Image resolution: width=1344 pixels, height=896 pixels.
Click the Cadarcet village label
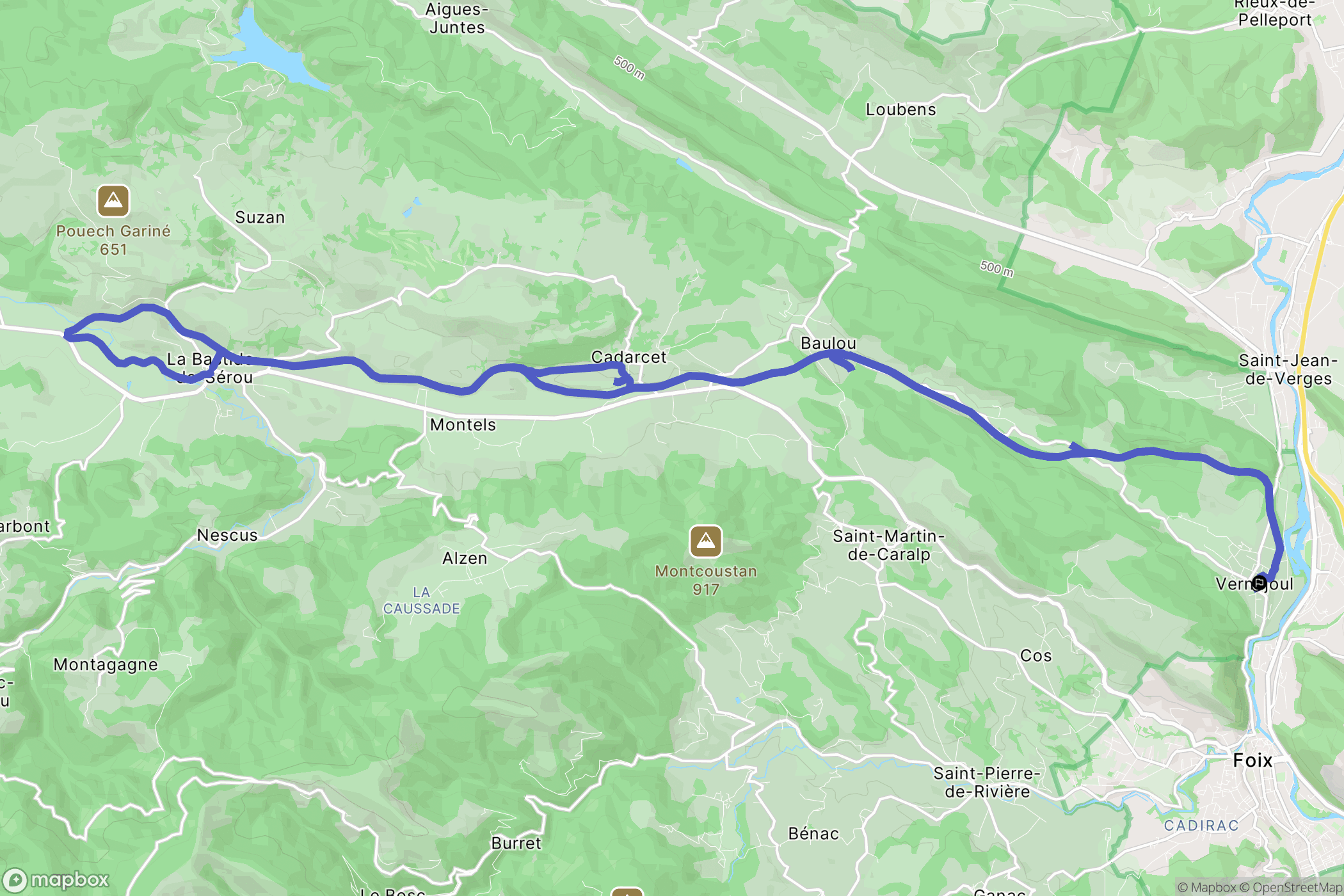[628, 357]
